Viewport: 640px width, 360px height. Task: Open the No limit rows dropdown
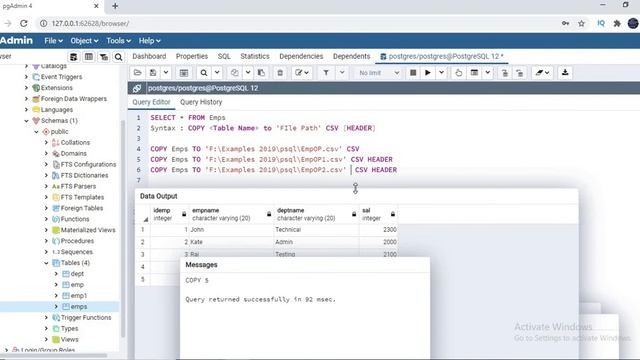[x=379, y=73]
